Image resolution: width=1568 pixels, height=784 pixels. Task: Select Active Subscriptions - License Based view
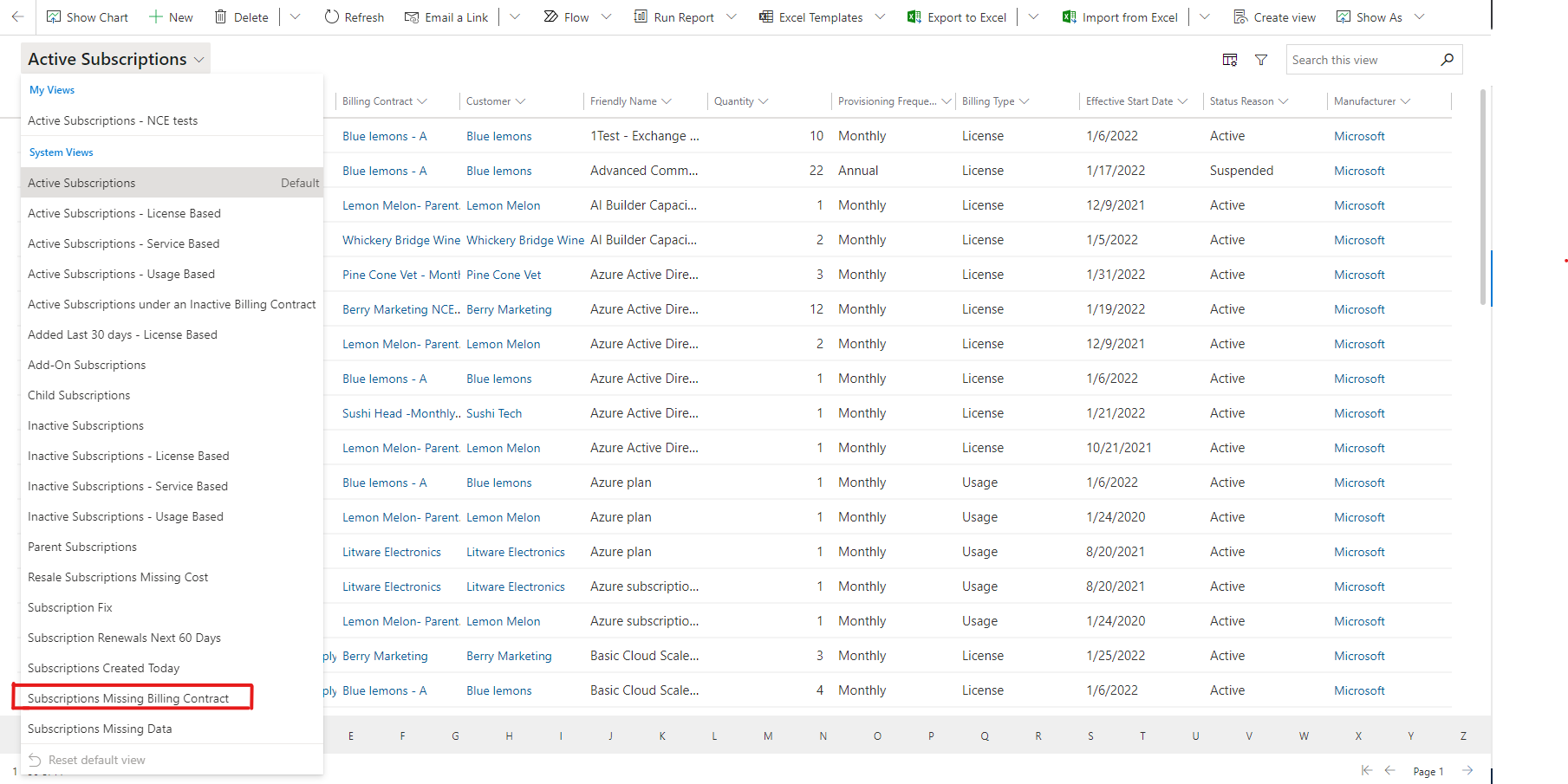(172, 213)
